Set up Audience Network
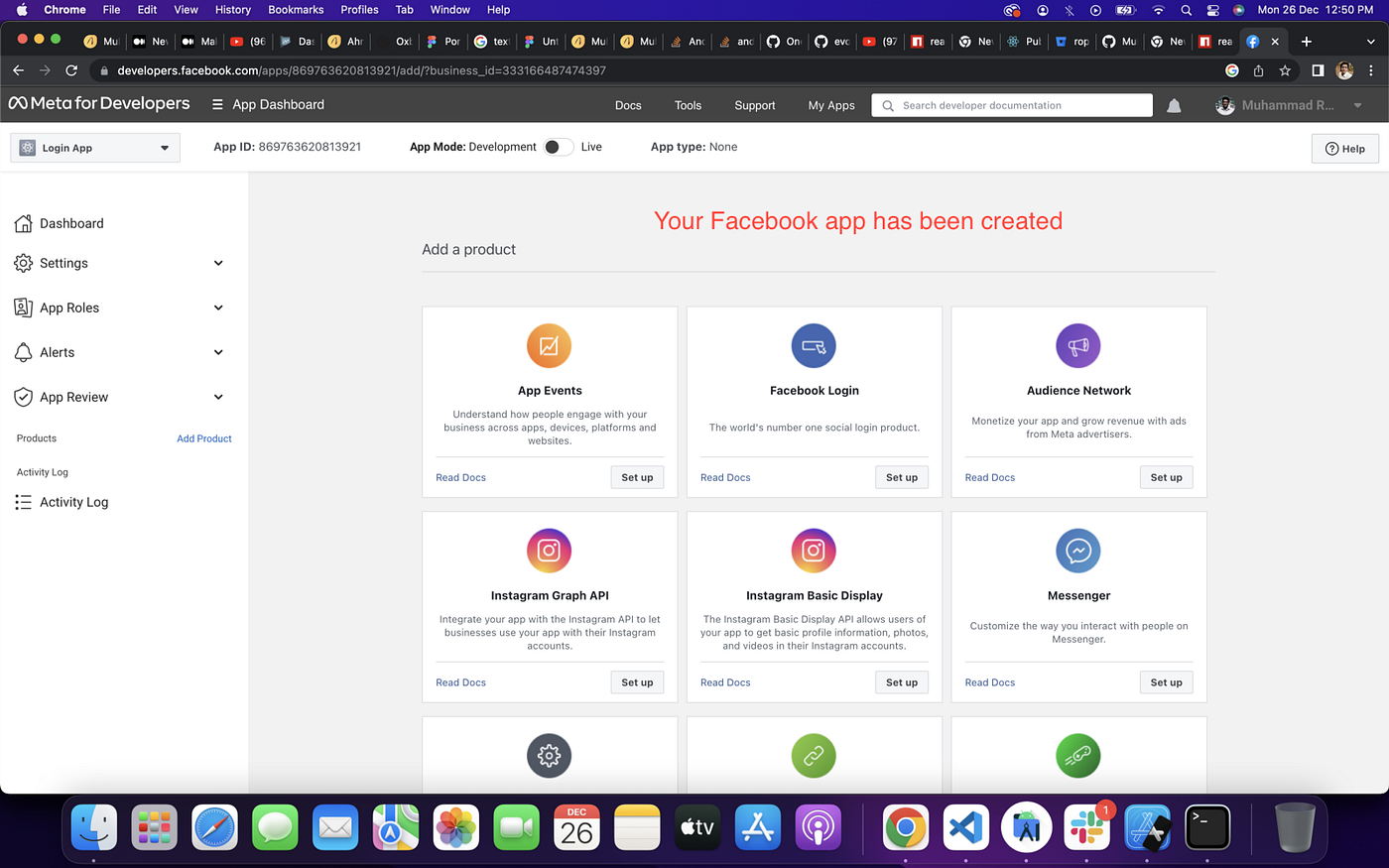Screen dimensions: 1389x868 tap(1166, 477)
